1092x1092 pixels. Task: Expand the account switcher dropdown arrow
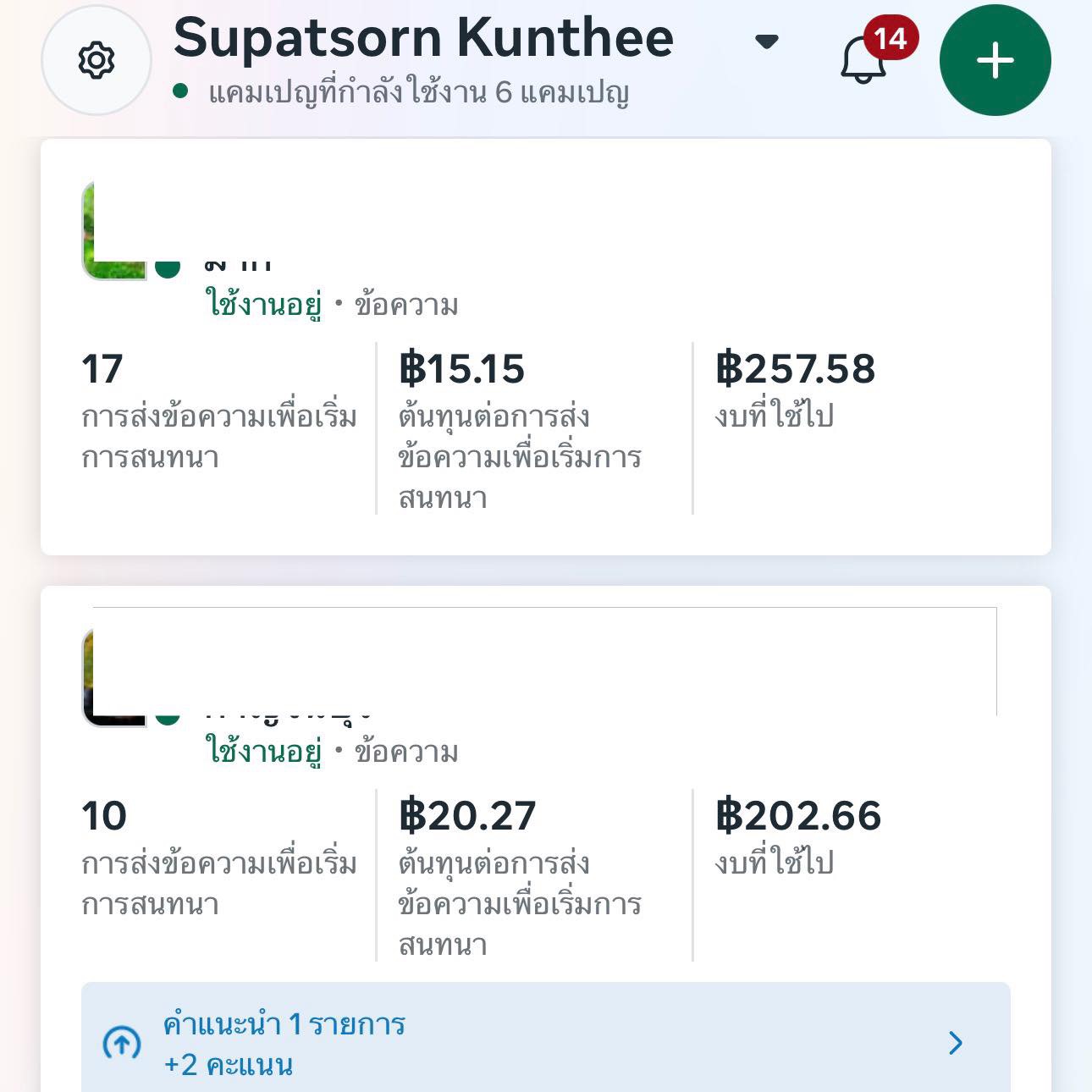pos(766,41)
